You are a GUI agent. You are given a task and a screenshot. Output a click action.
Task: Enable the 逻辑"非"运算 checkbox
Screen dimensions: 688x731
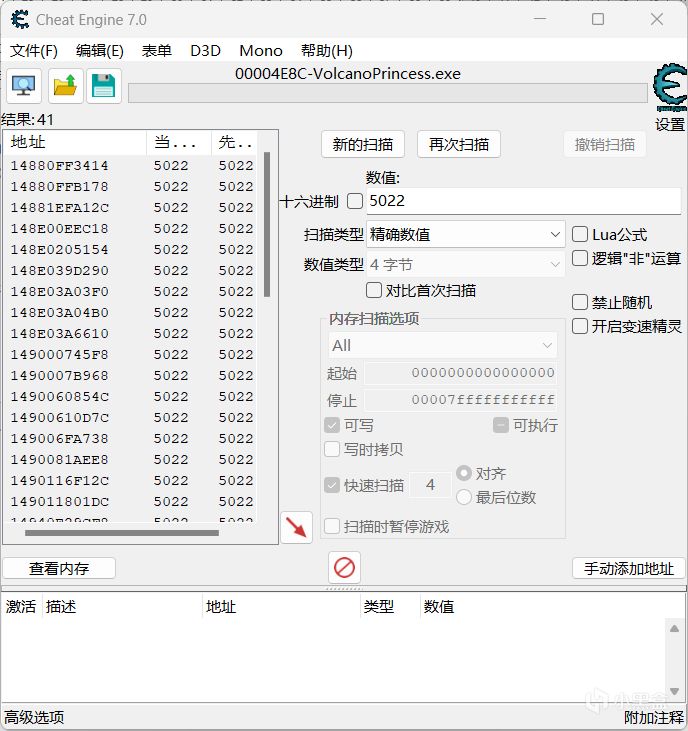579,258
